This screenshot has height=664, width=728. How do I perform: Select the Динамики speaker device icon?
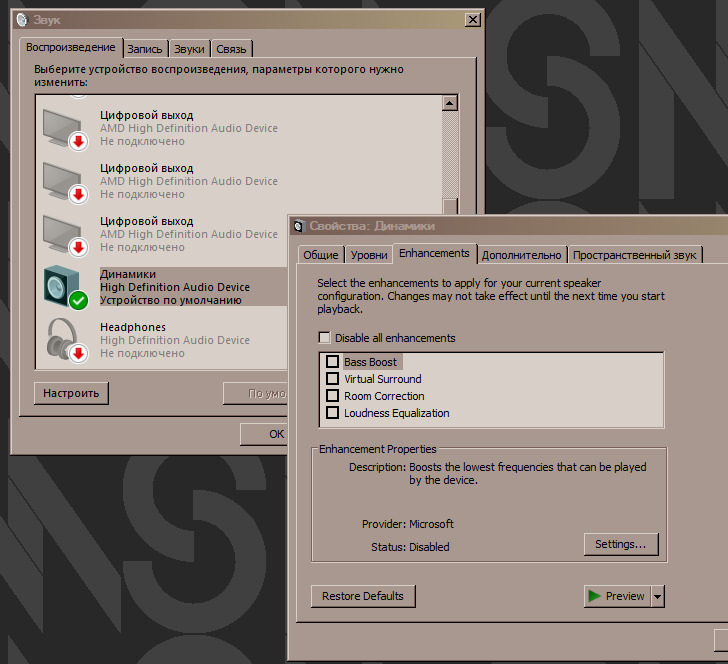click(66, 287)
